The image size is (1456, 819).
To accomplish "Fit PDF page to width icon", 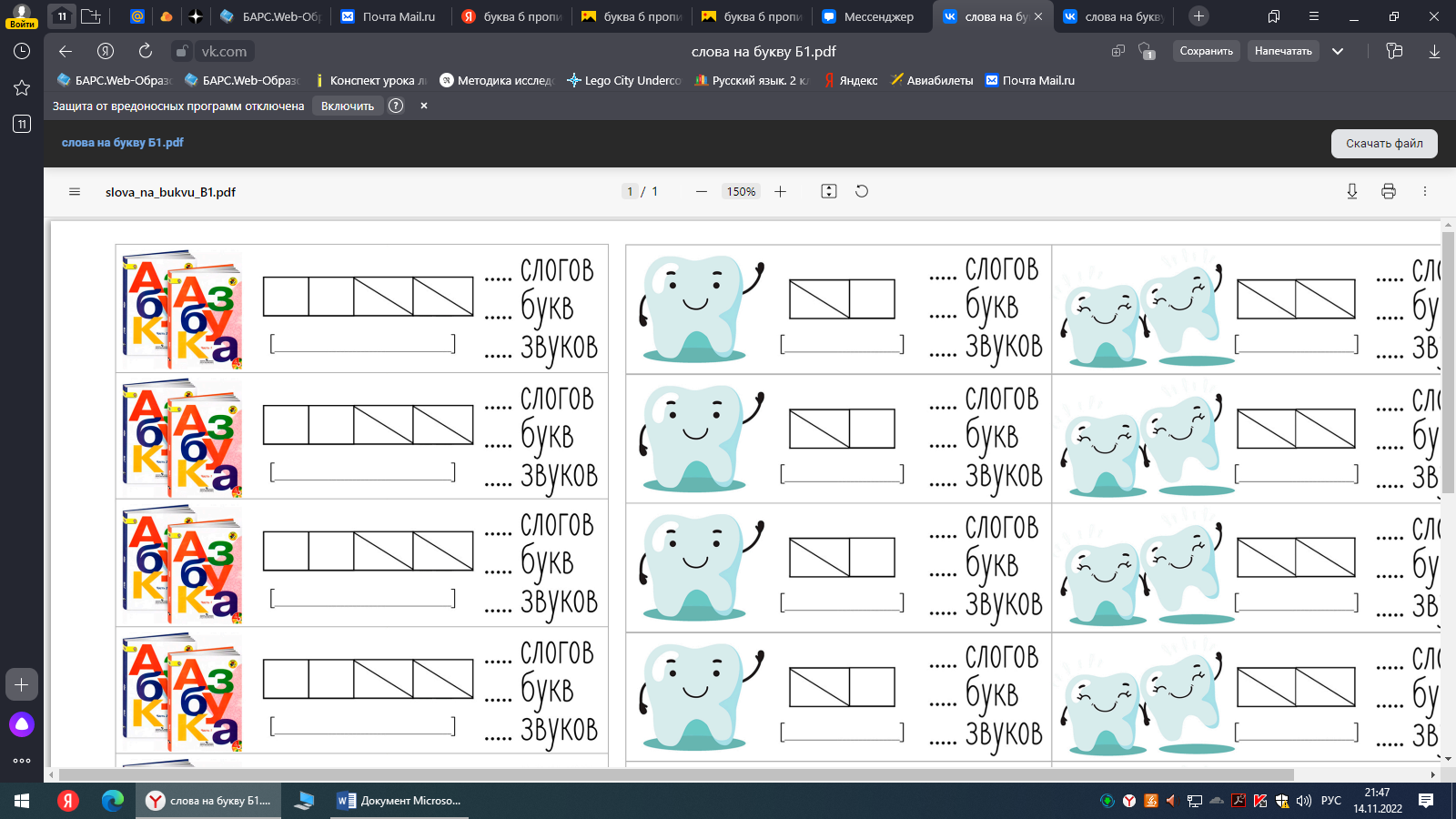I will 829,191.
